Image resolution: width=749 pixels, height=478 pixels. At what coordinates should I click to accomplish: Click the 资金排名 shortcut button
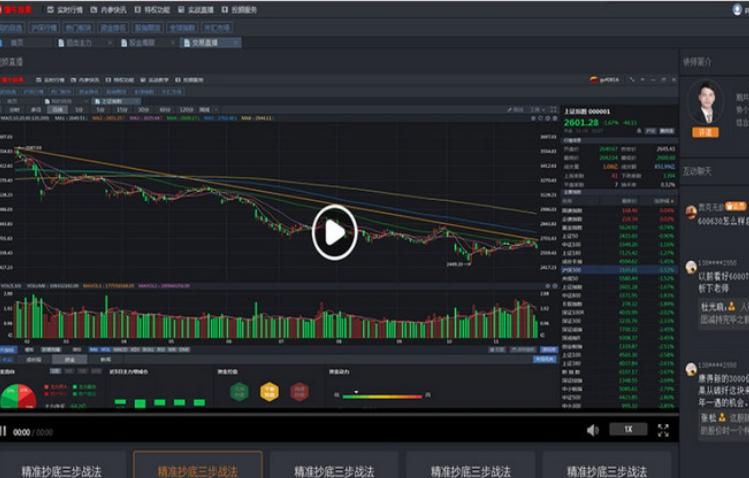tap(113, 28)
